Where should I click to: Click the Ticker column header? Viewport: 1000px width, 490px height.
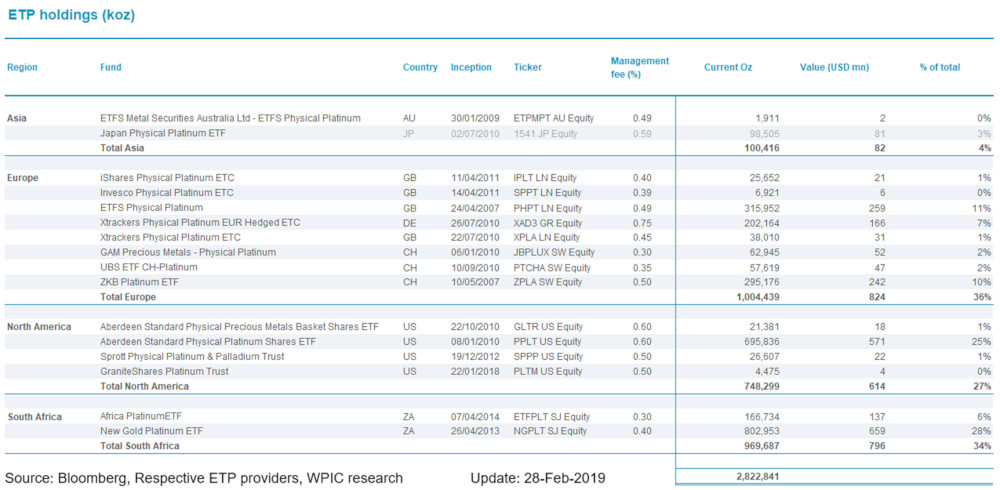[527, 68]
